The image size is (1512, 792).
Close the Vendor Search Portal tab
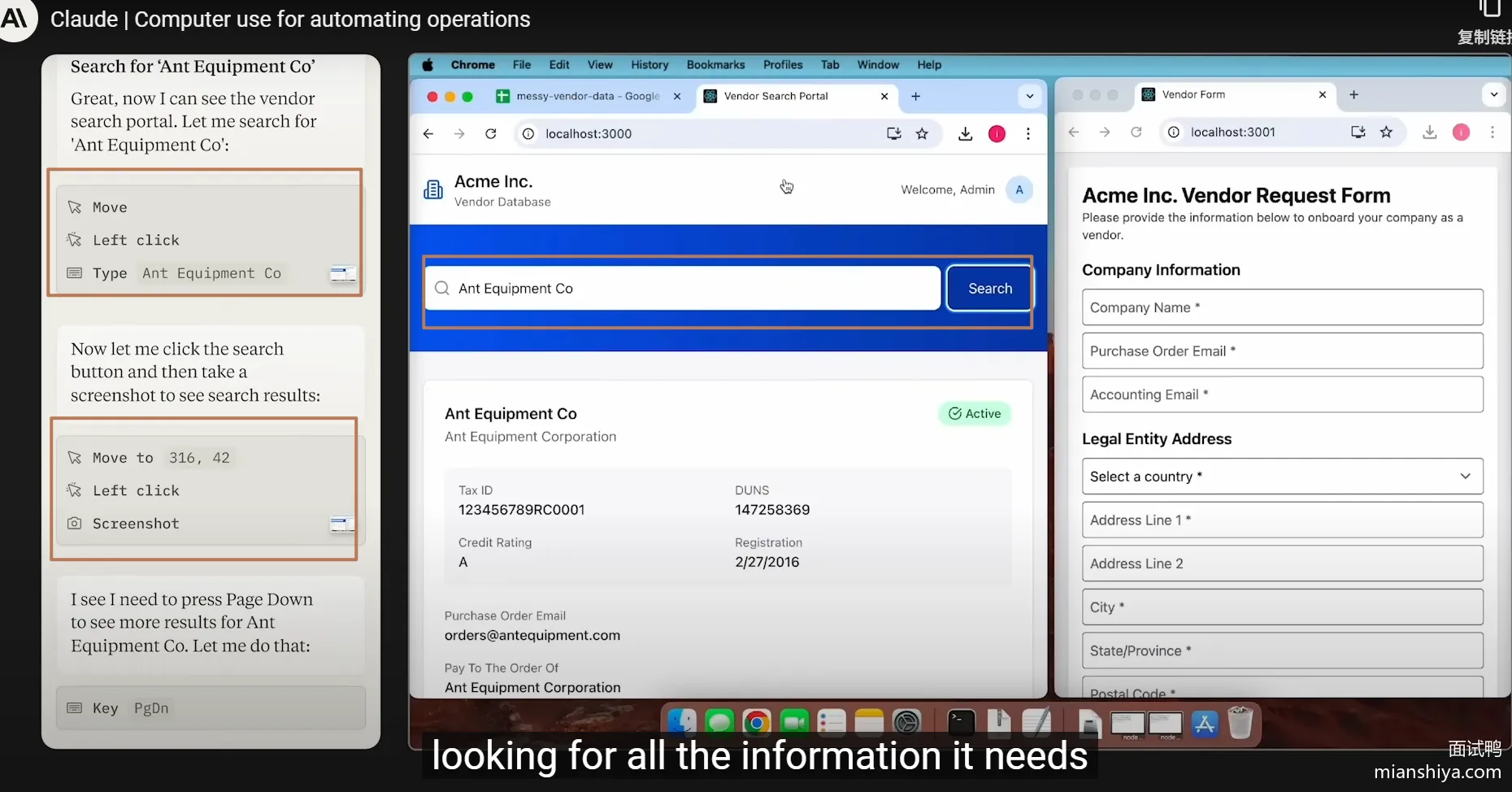884,96
